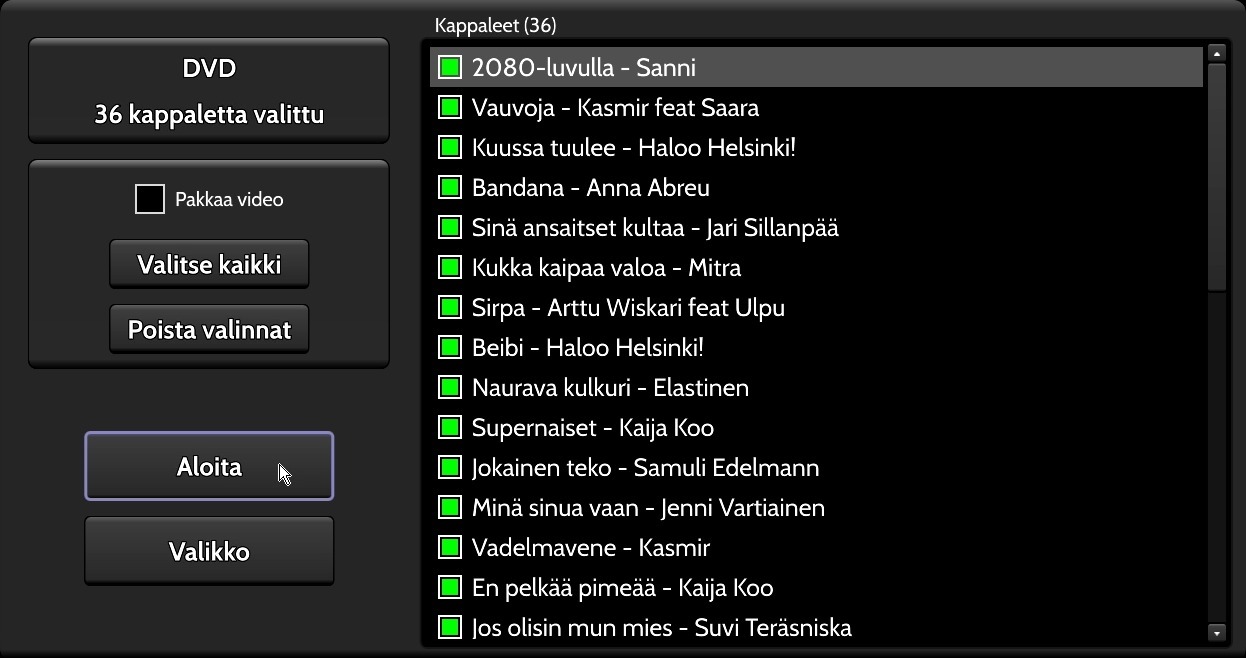This screenshot has height=658, width=1246.
Task: Select song title Vadelmavene - Kasmir
Action: pos(591,548)
